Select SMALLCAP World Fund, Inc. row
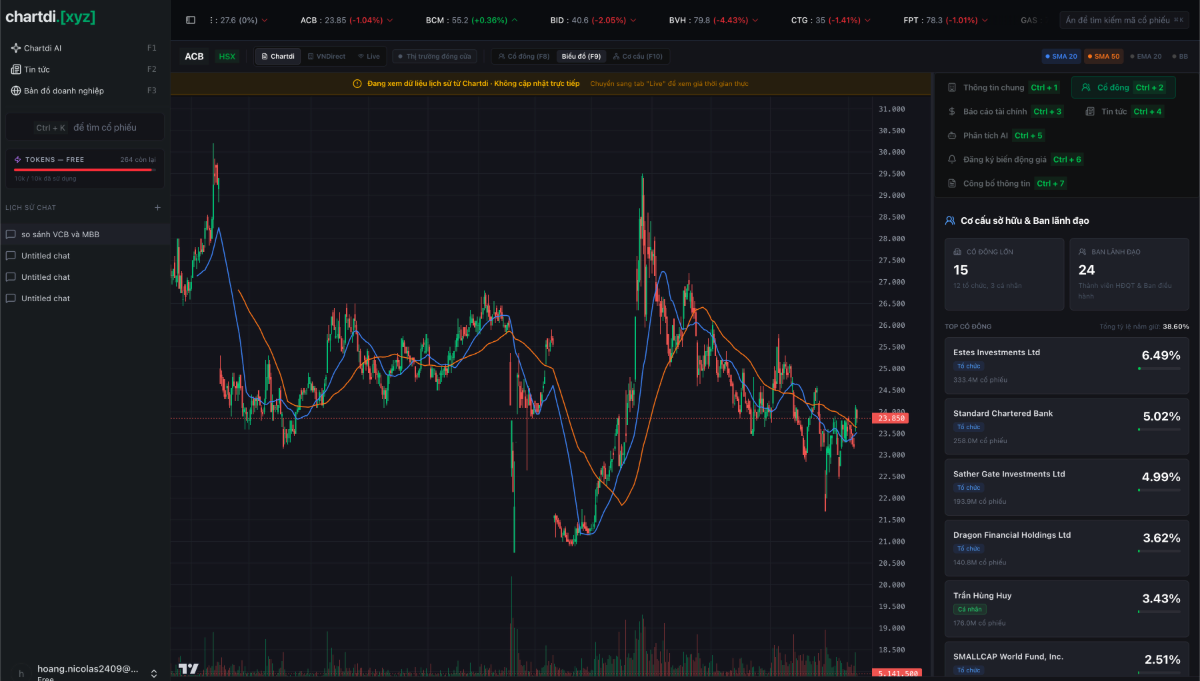Image resolution: width=1200 pixels, height=681 pixels. pos(1067,661)
